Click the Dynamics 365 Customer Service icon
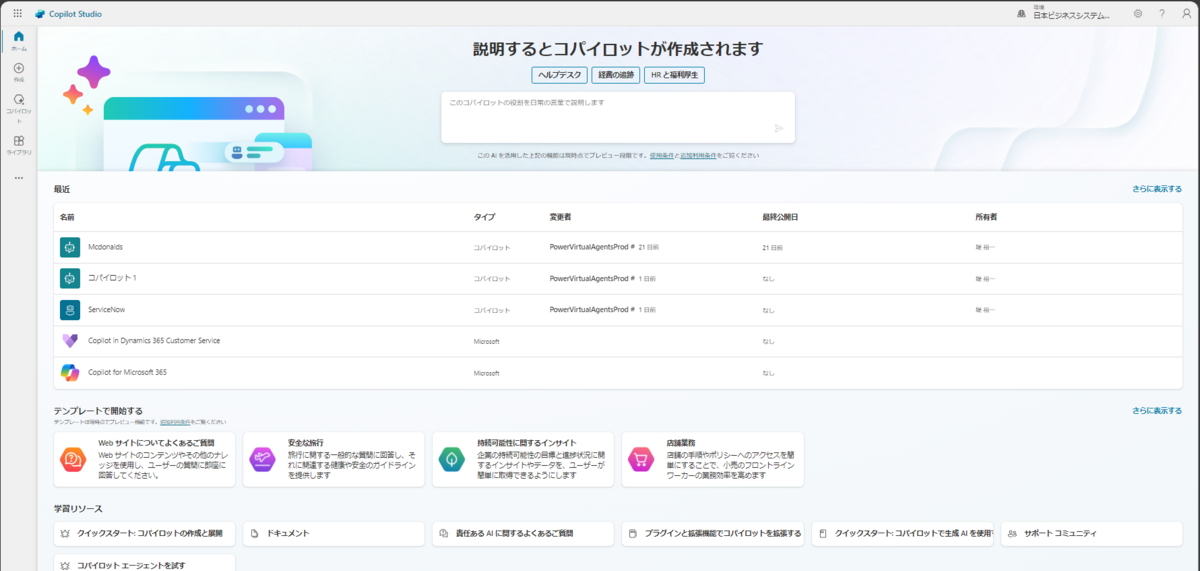 coord(70,341)
